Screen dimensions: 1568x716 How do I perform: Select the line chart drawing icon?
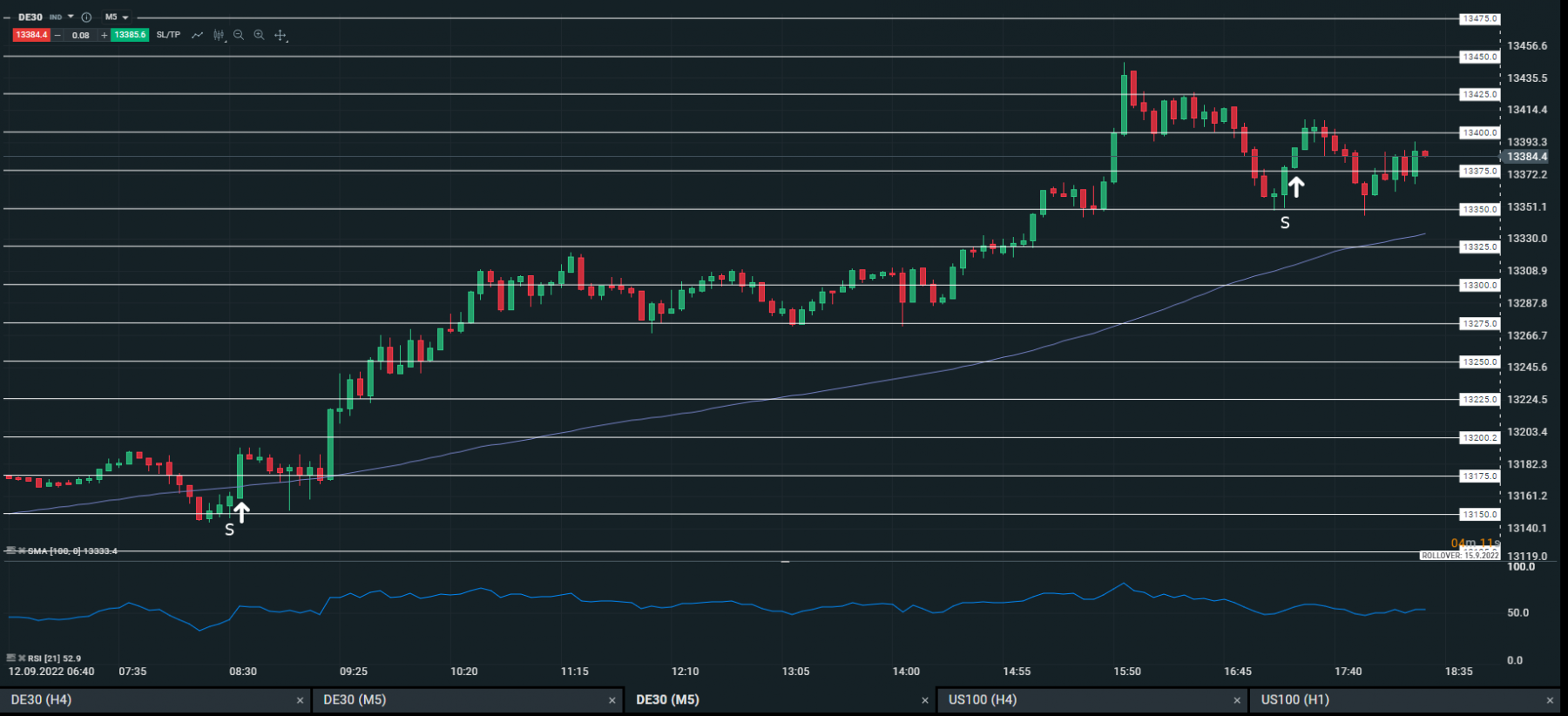click(197, 35)
